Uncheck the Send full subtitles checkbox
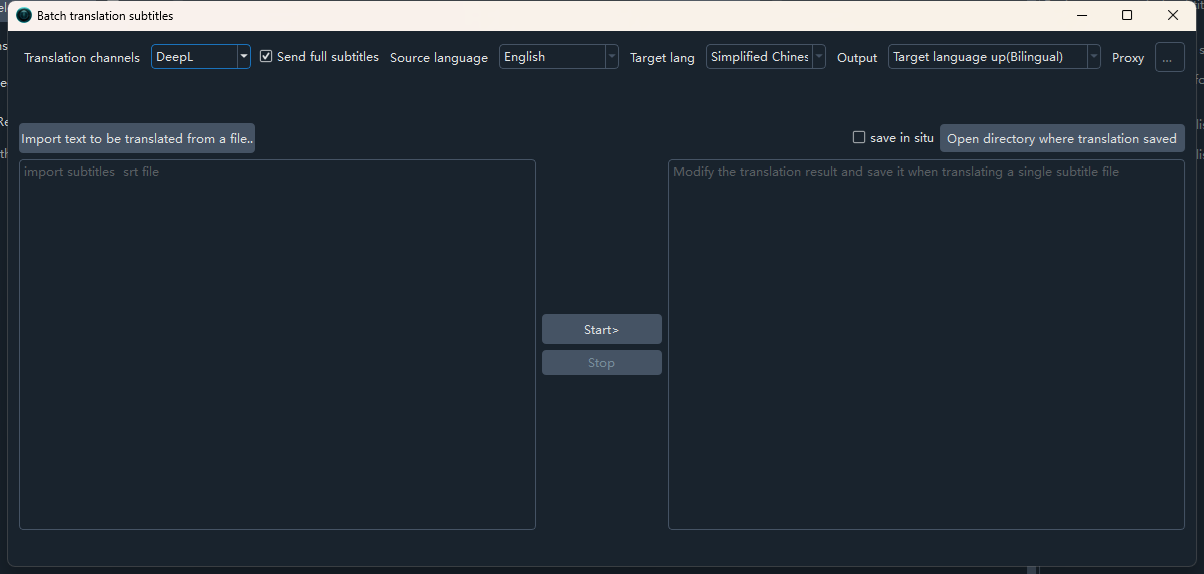 tap(266, 57)
